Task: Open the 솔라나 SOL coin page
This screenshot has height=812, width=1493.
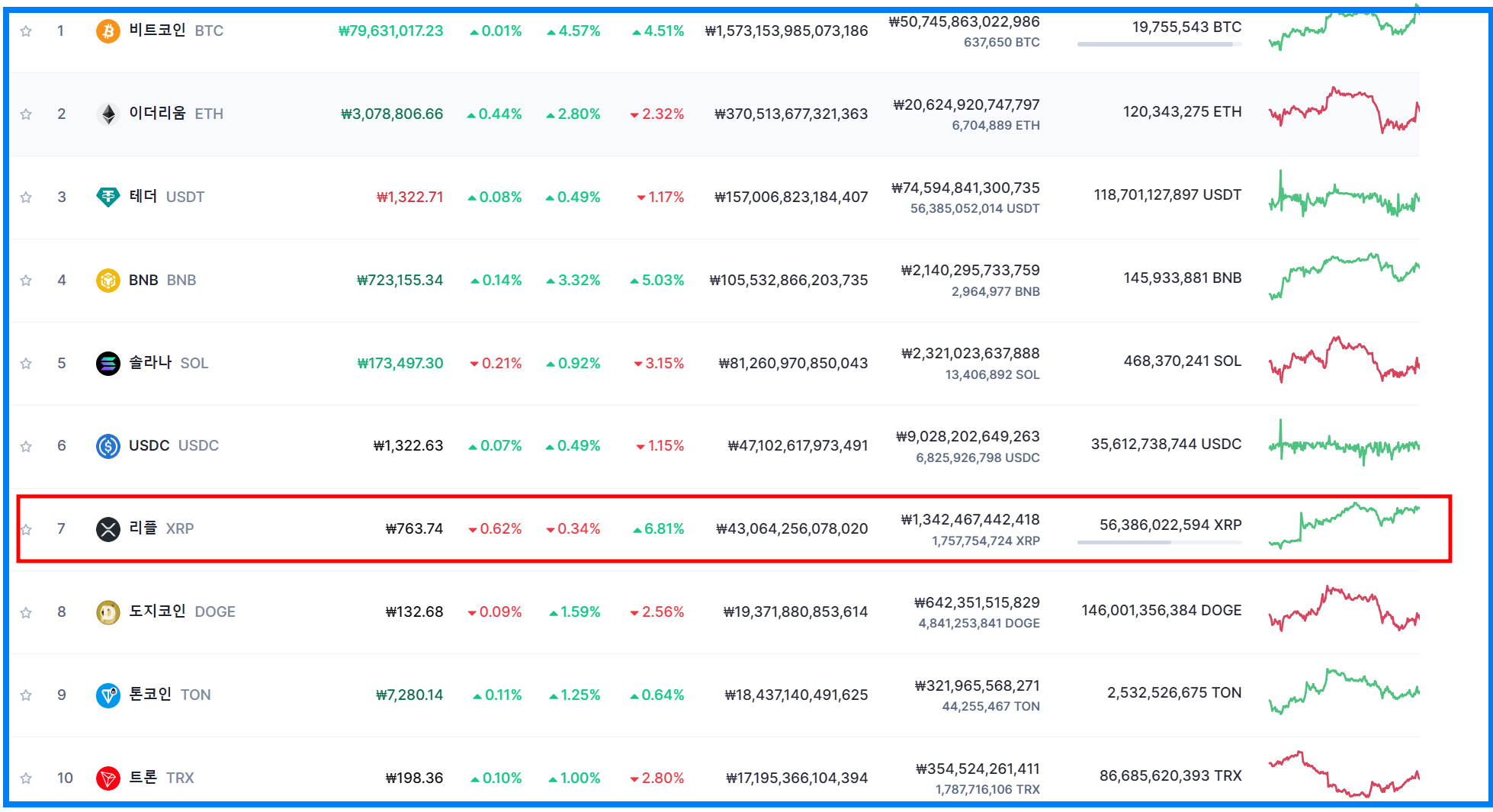Action: [169, 363]
